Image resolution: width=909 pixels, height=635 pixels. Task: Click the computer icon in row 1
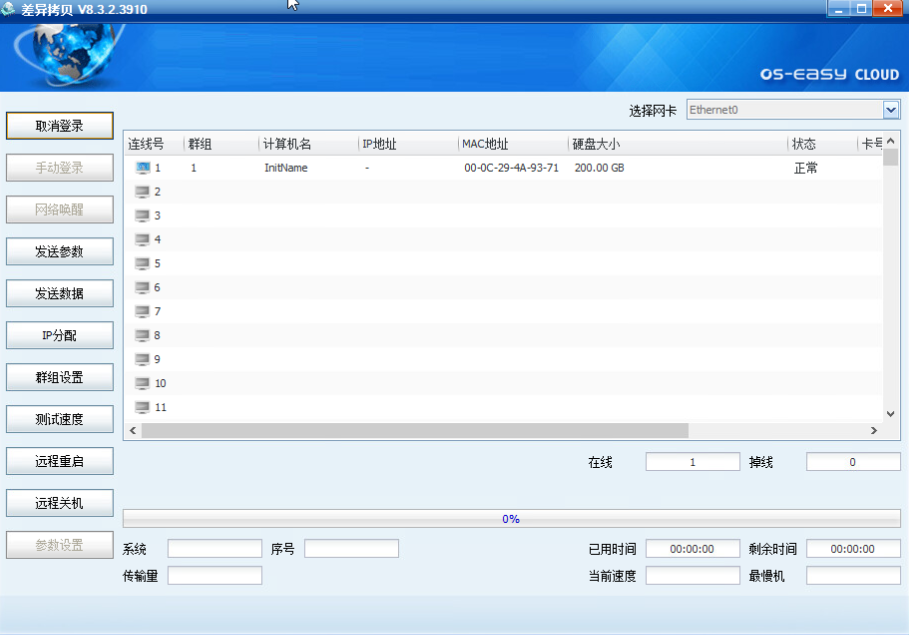tap(142, 168)
